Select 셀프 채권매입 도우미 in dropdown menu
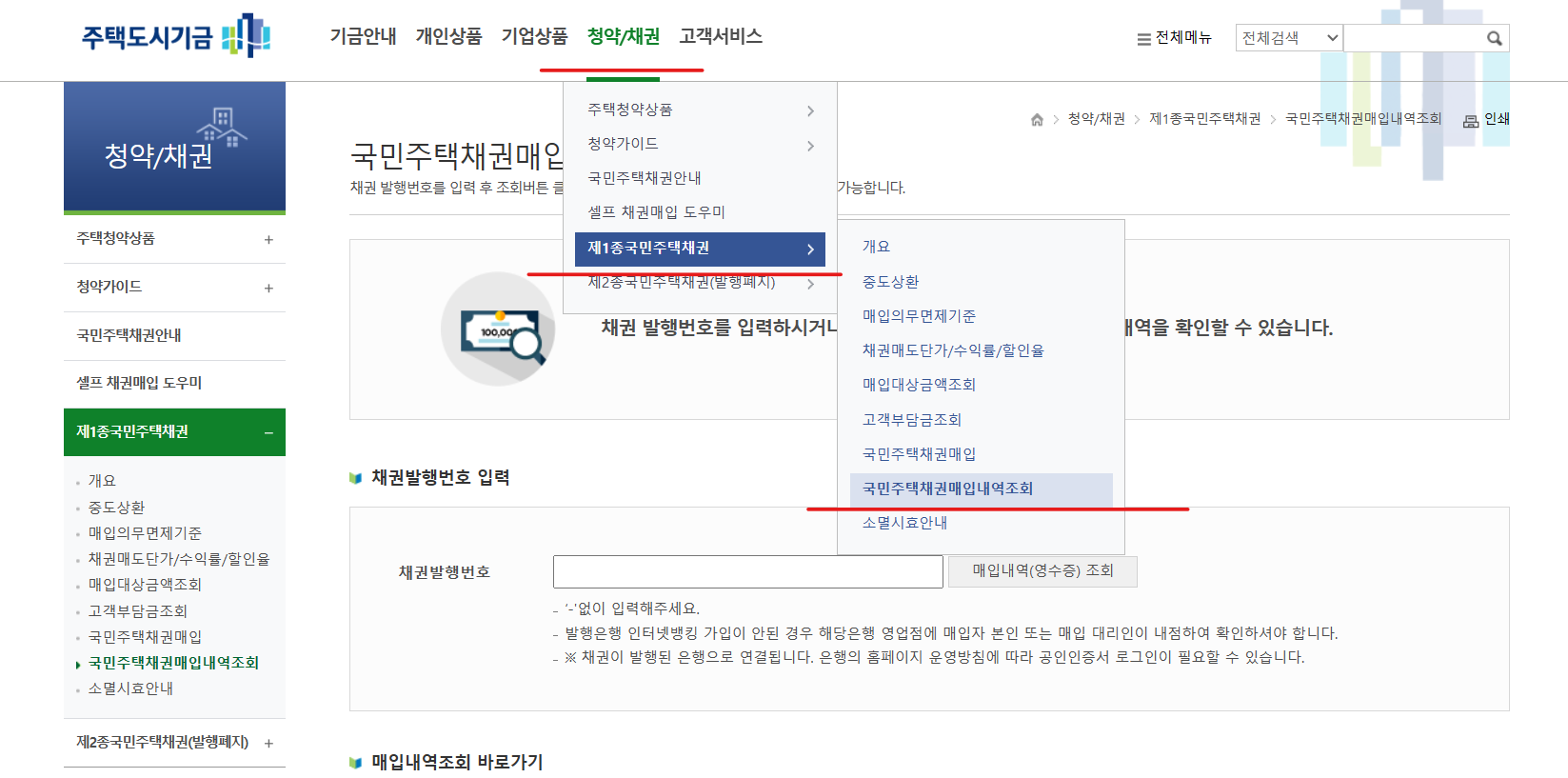Viewport: 1568px width, 778px height. [656, 212]
